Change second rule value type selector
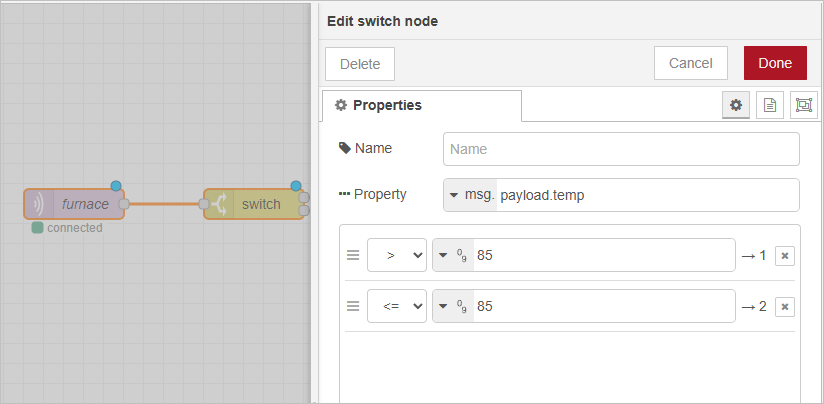 click(453, 306)
